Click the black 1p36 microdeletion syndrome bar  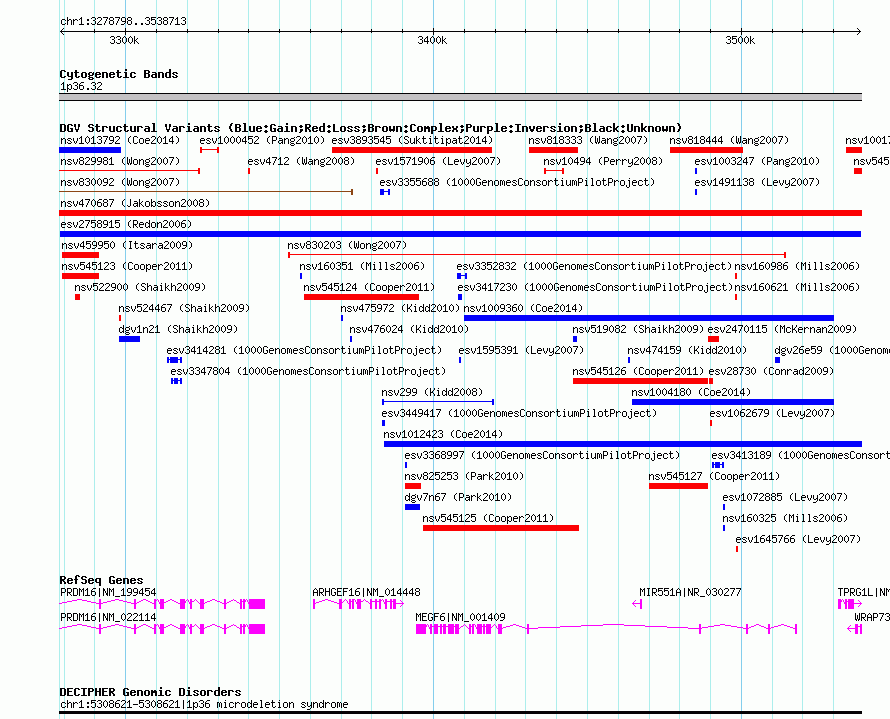click(460, 712)
